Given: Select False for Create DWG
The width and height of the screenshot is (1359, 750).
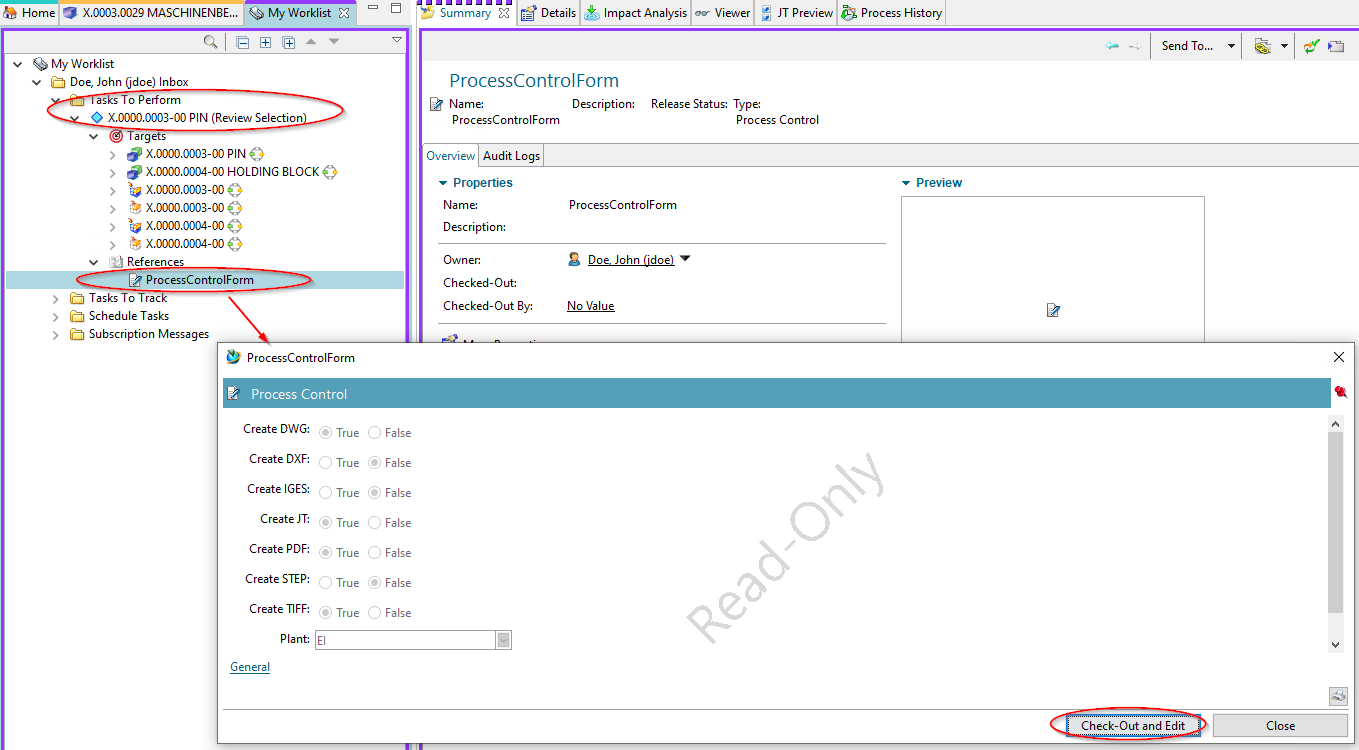Looking at the screenshot, I should (x=375, y=433).
